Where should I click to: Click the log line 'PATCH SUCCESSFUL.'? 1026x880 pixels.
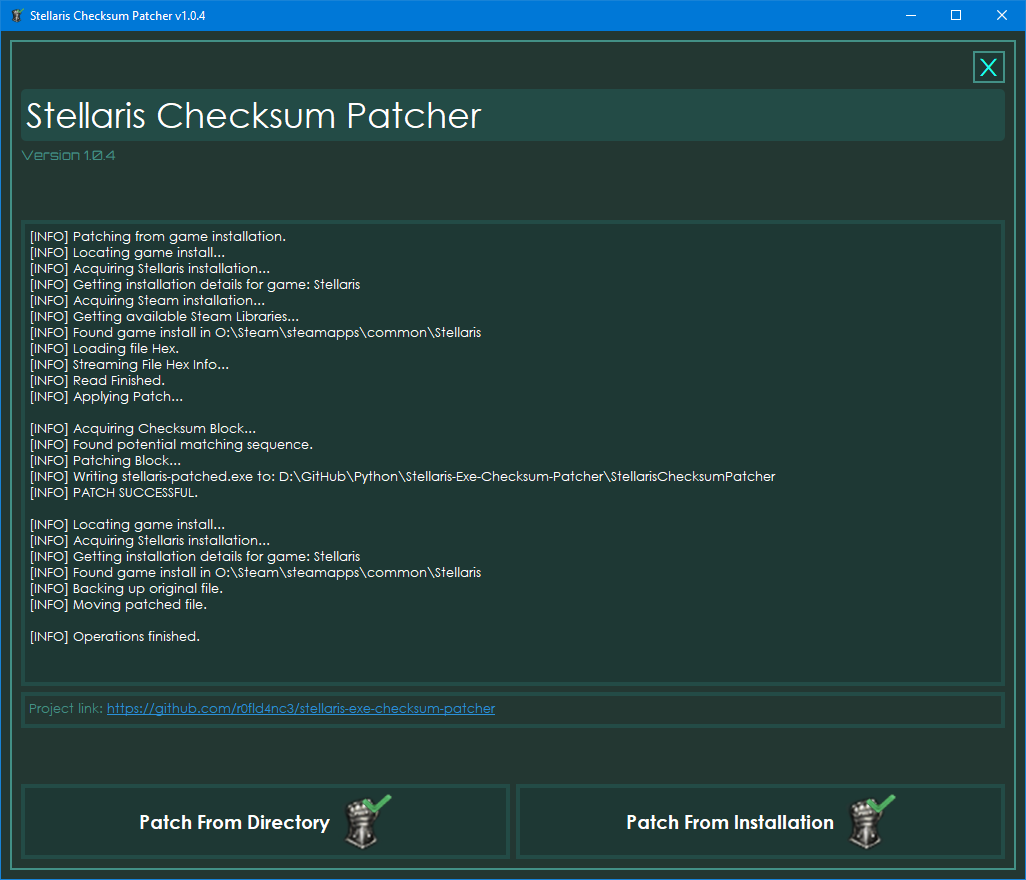click(x=114, y=493)
